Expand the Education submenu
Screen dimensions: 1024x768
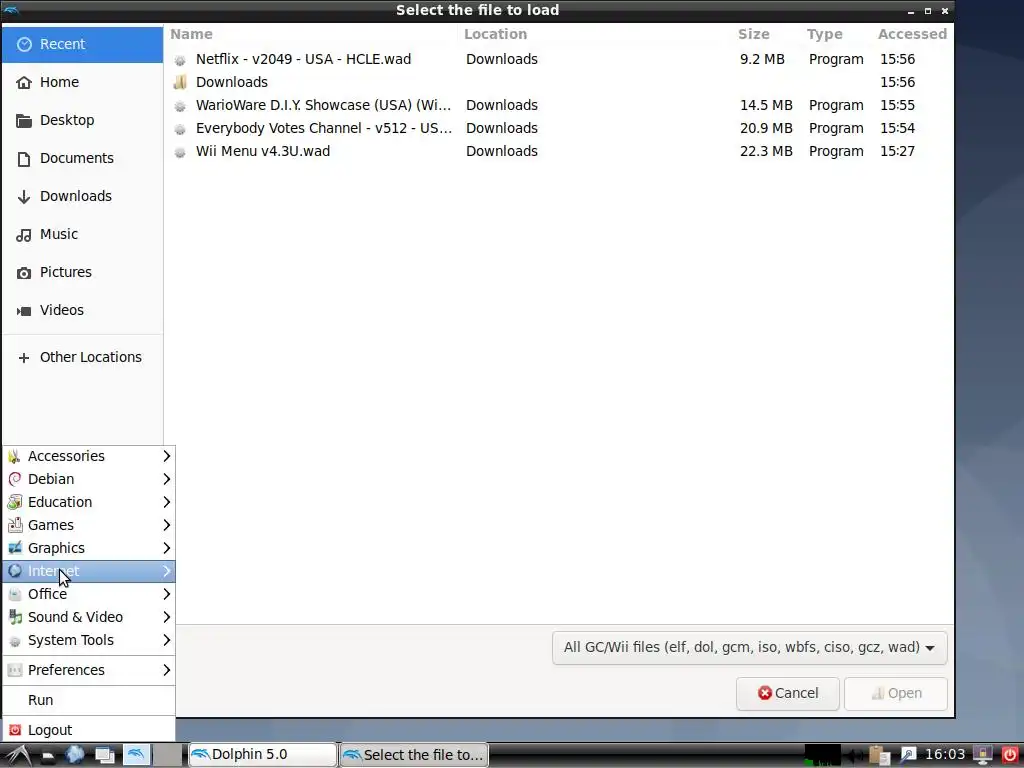(x=89, y=502)
